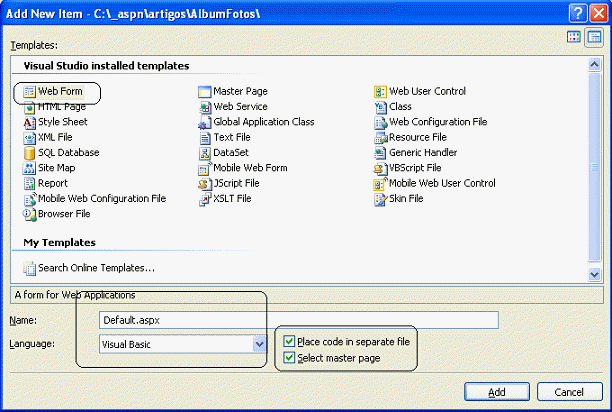Open Search Online Templates link text
Viewport: 612px width, 412px height.
pyautogui.click(x=96, y=268)
